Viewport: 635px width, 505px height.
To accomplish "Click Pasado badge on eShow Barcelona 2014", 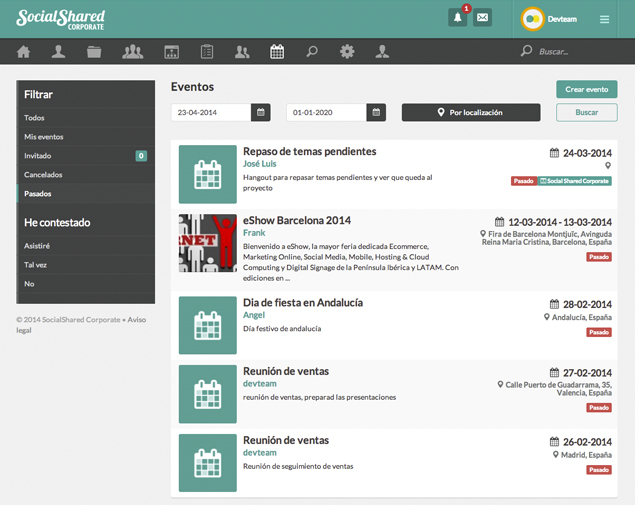I will 599,257.
